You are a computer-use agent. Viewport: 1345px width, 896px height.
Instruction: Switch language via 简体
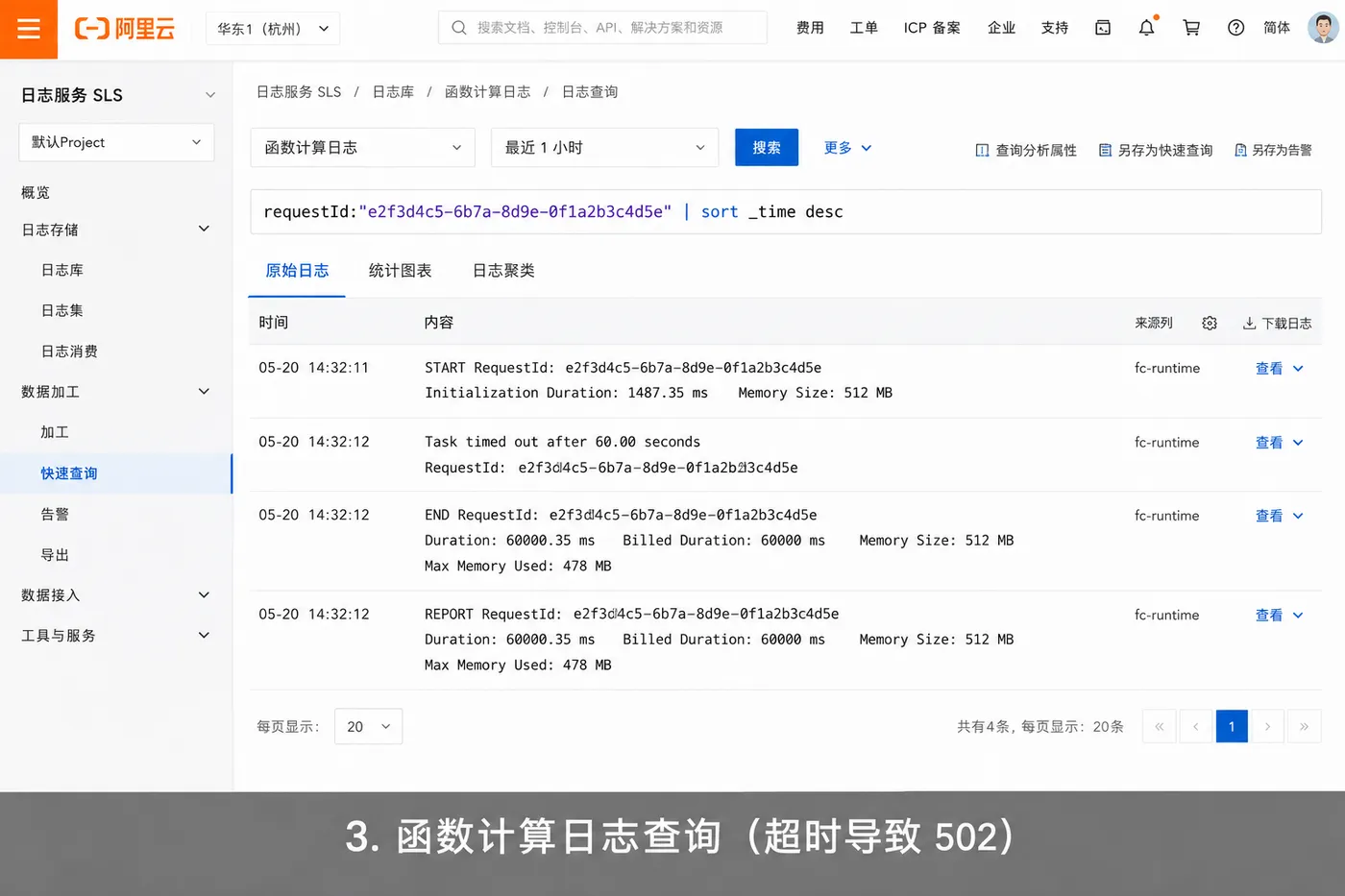coord(1277,28)
